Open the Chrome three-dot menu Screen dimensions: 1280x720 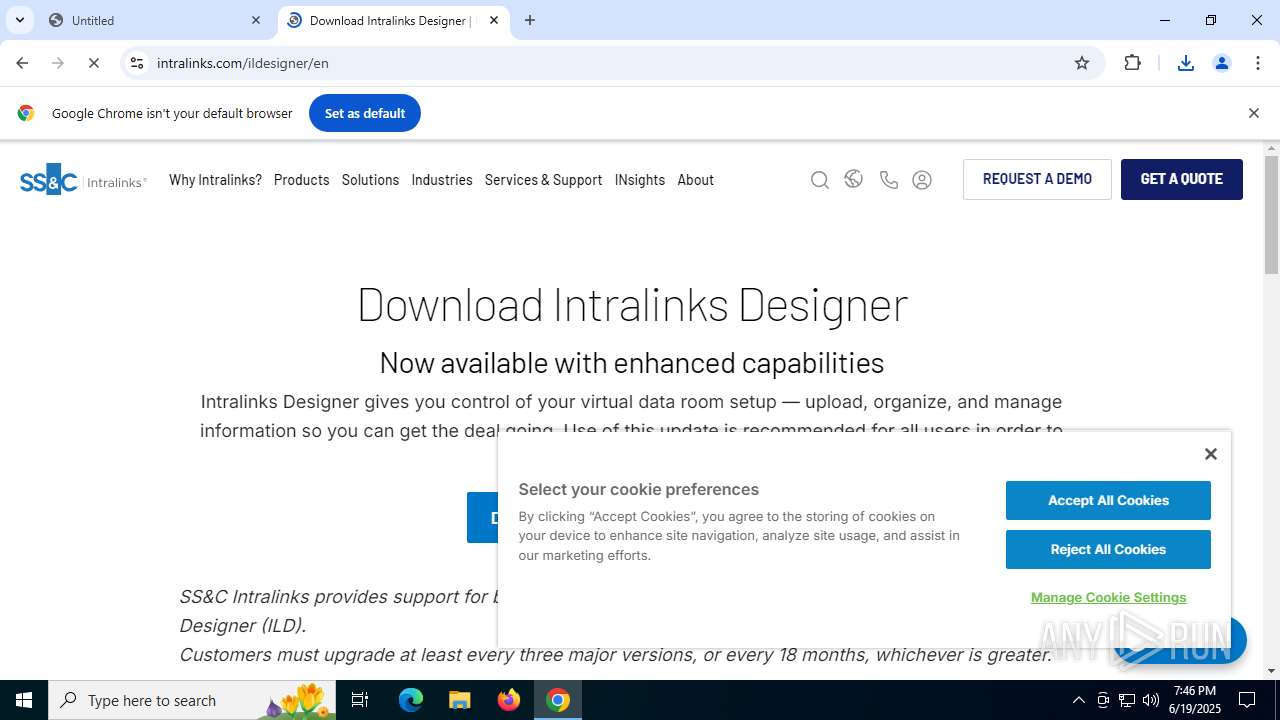(1257, 63)
